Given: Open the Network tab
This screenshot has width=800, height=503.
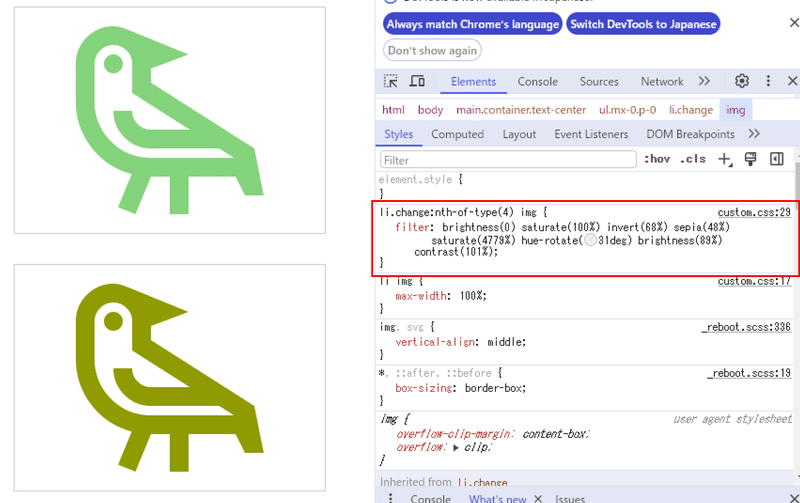Looking at the screenshot, I should click(x=662, y=82).
